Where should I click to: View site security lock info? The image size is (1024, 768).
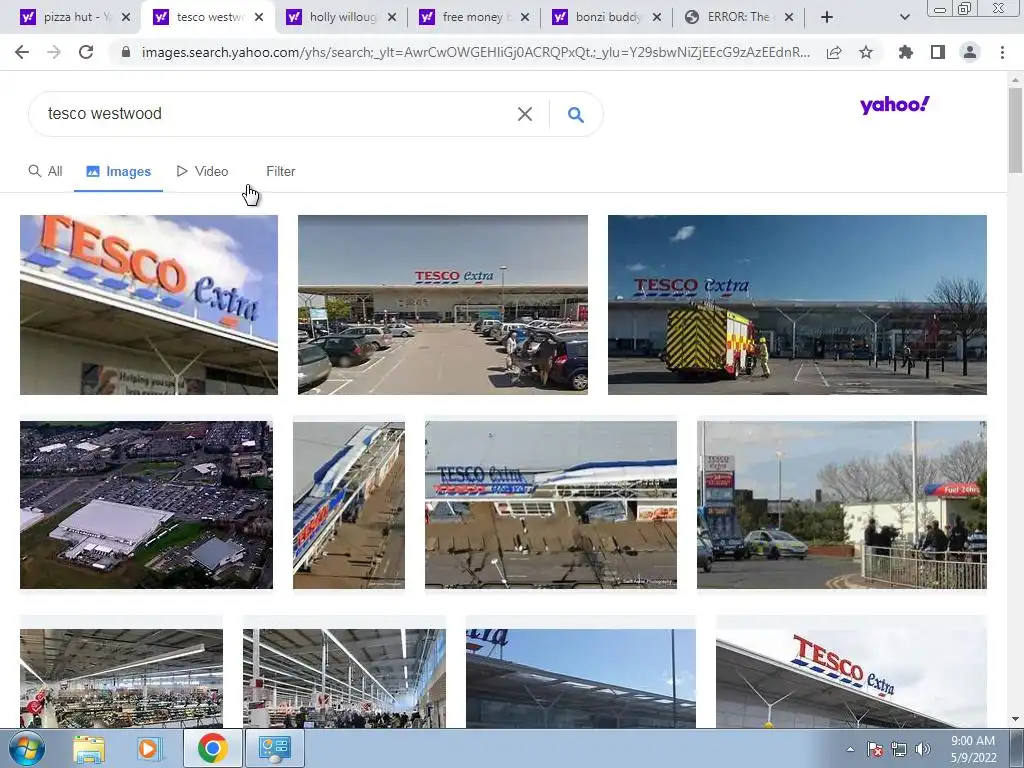(x=126, y=52)
